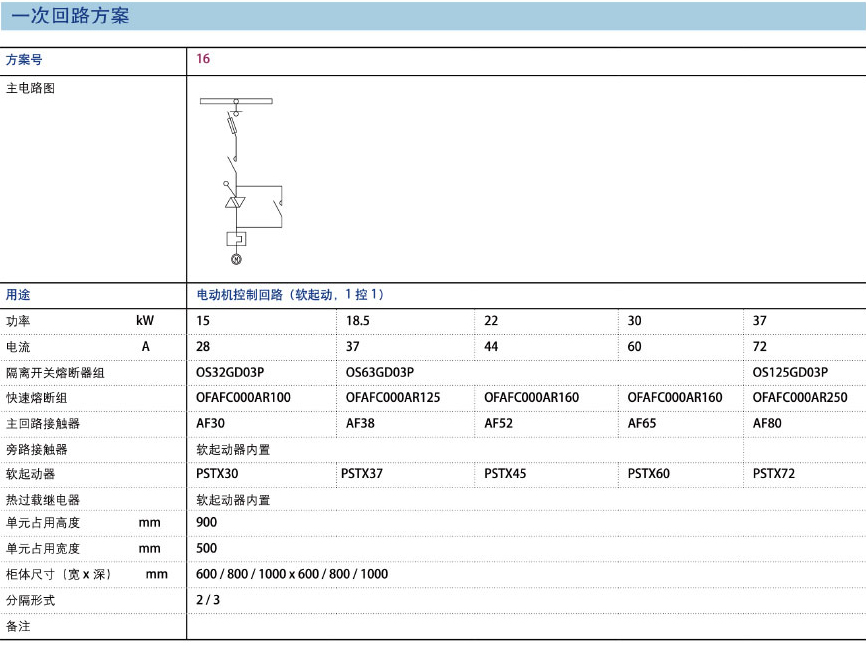Image resolution: width=866 pixels, height=646 pixels.
Task: Select the AF30 contactor cell
Action: point(210,423)
